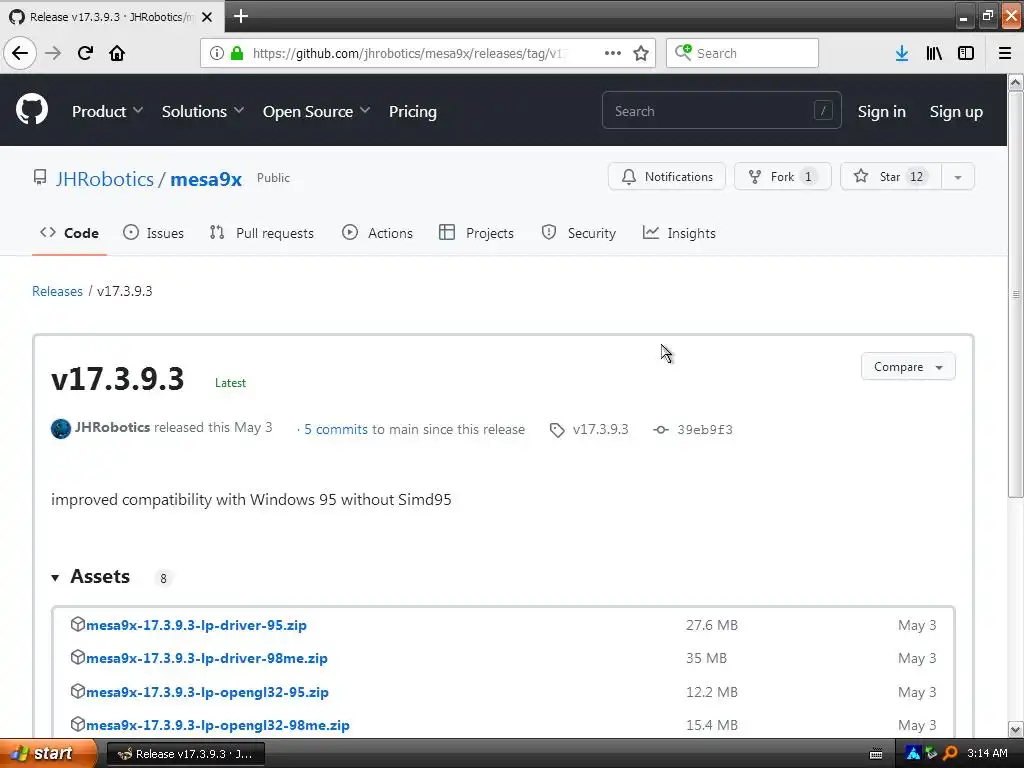Switch to the Code tab
1024x768 pixels.
coord(69,233)
